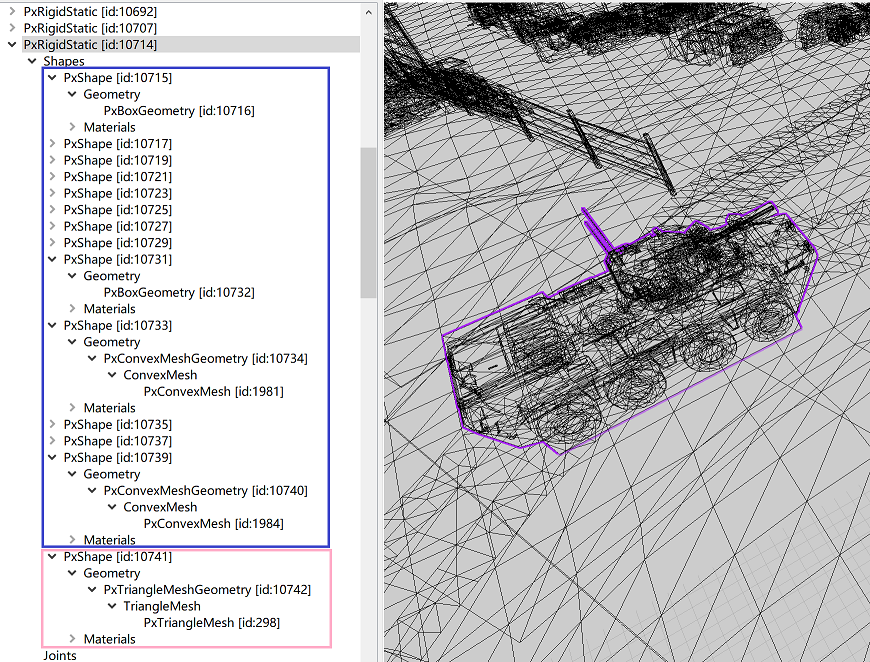Expand PxShape id:10719 chevron

pos(52,160)
